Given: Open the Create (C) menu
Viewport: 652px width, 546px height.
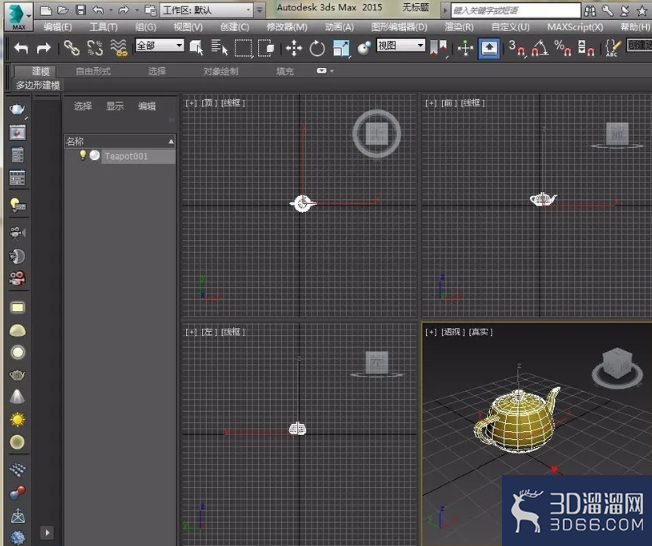Looking at the screenshot, I should coord(235,27).
